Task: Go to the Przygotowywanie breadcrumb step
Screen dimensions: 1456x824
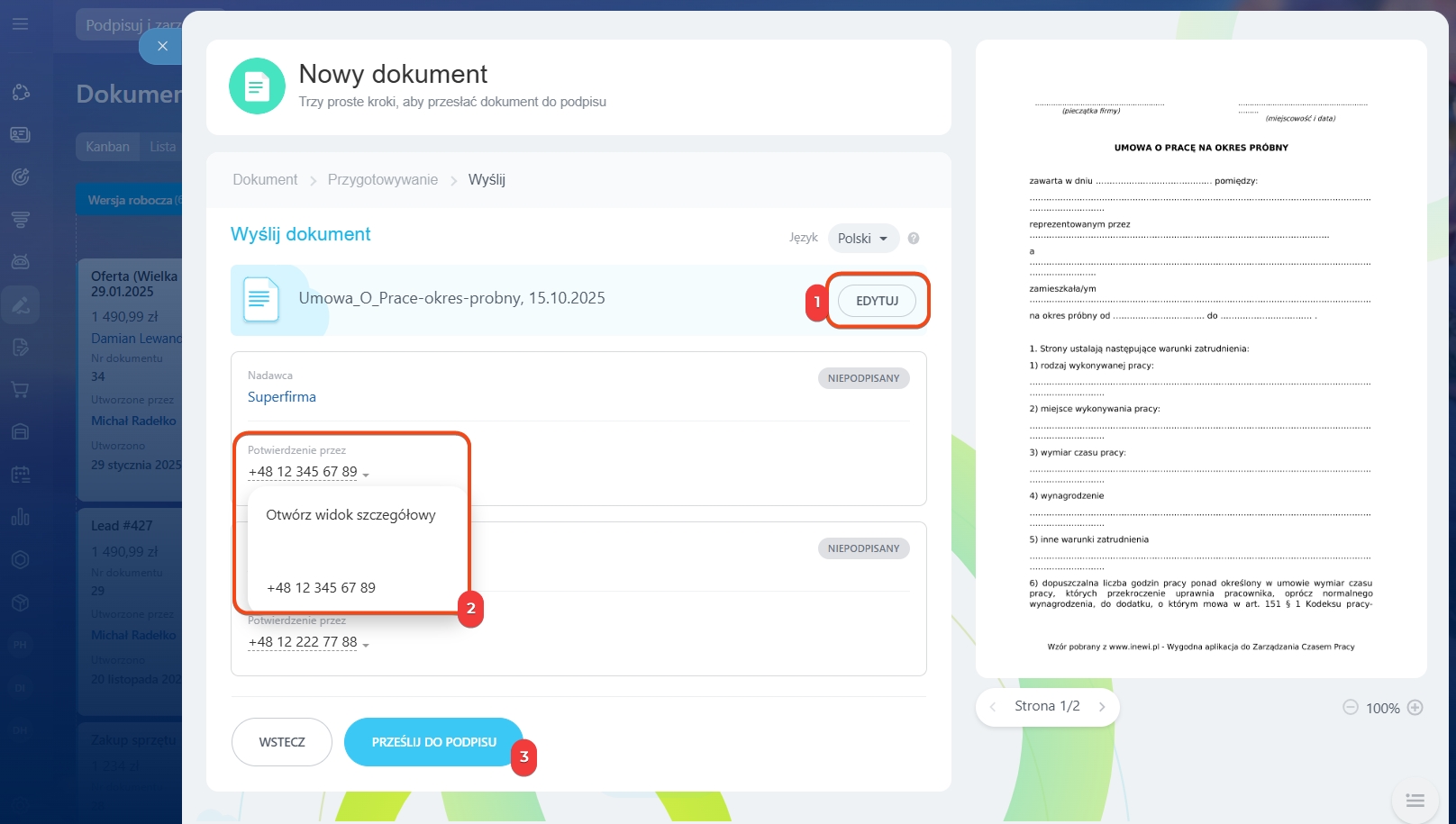Action: coord(382,180)
